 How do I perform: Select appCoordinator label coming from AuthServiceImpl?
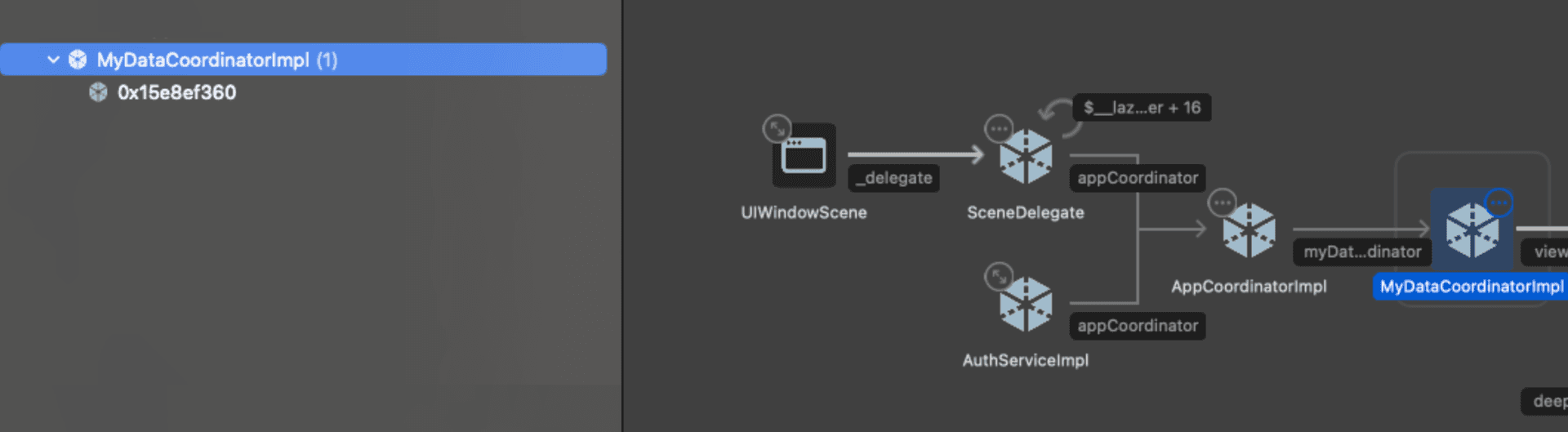[x=1137, y=326]
